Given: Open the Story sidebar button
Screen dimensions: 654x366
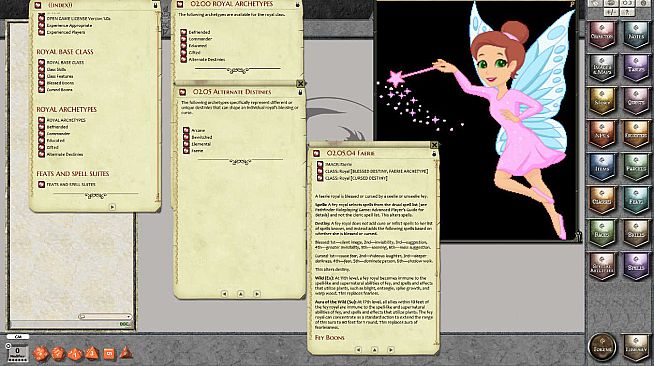Looking at the screenshot, I should coord(602,100).
